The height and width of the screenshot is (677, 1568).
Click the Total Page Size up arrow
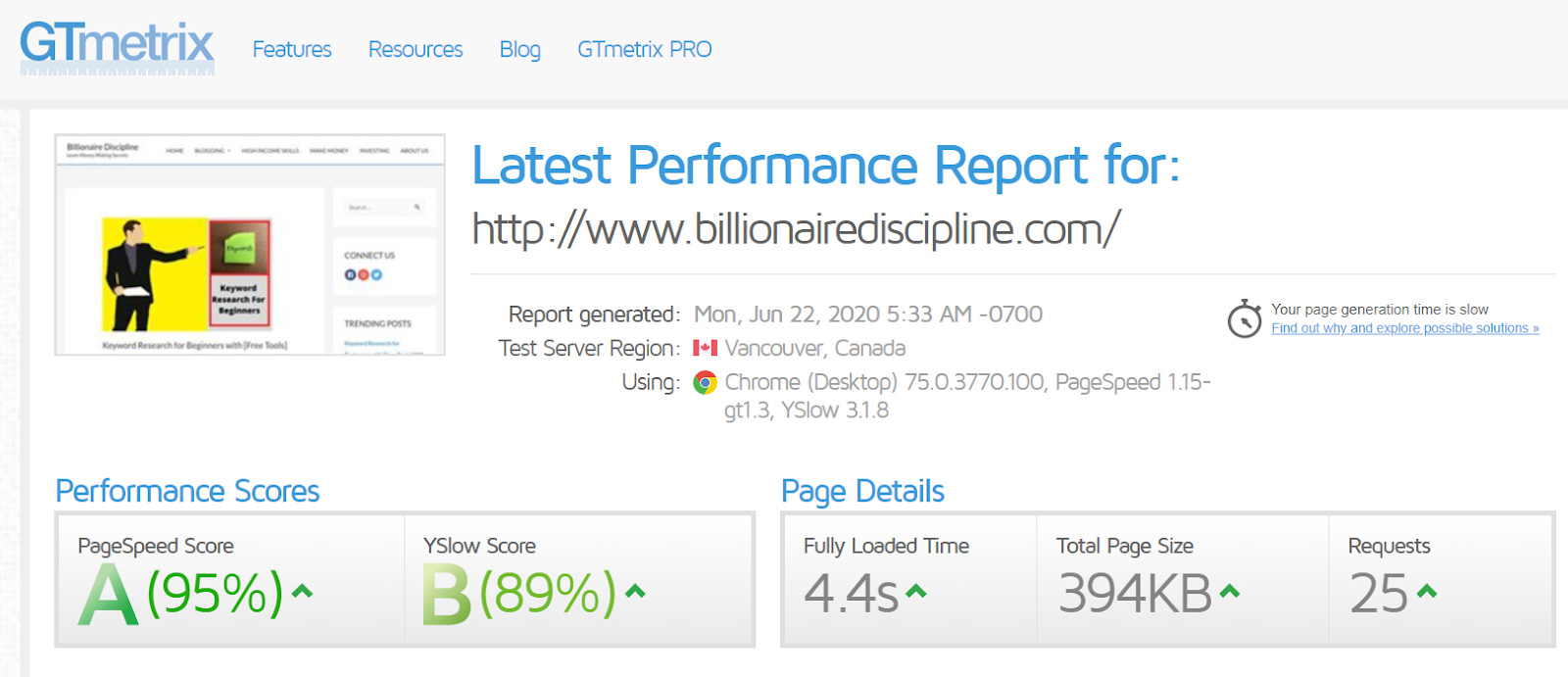[1230, 591]
